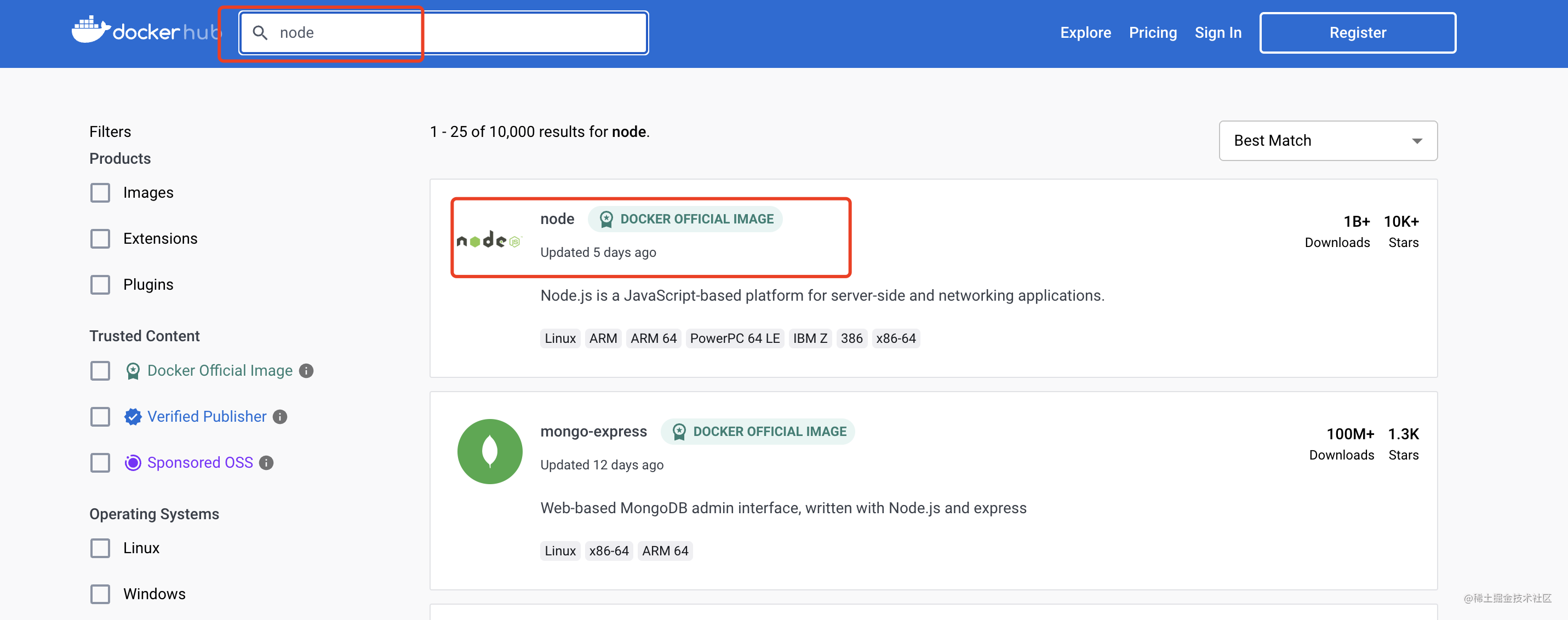Screen dimensions: 1568x620
Task: Click the Docker Hub whale logo
Action: pos(90,31)
